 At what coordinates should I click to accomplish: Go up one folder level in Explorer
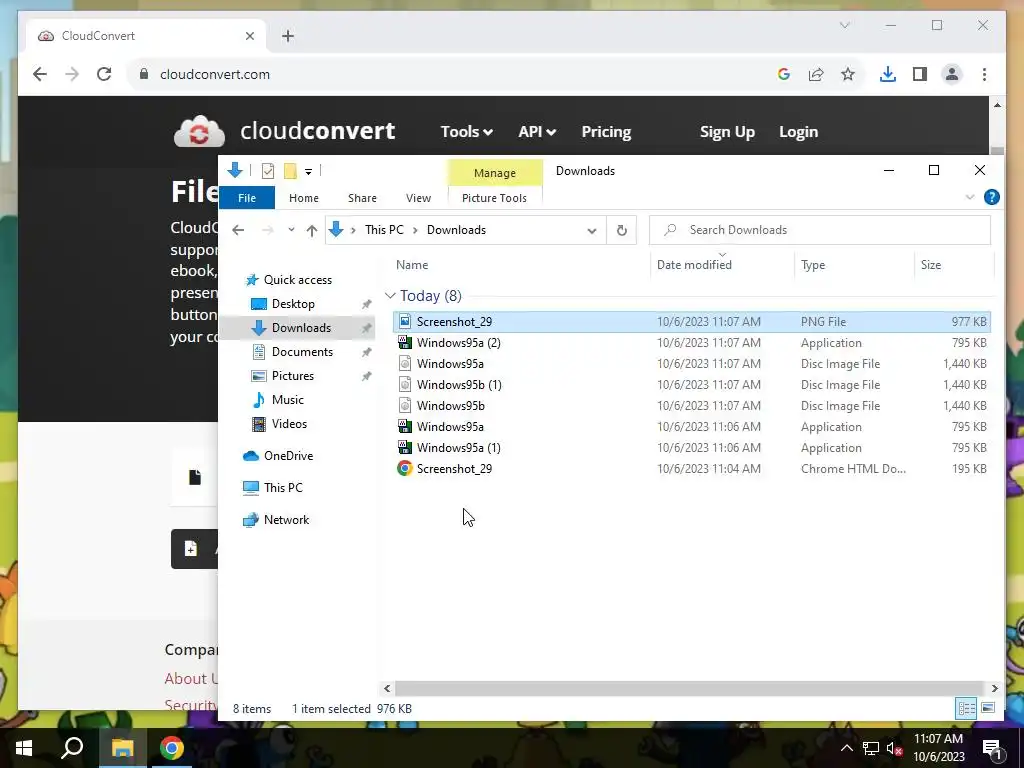[312, 230]
